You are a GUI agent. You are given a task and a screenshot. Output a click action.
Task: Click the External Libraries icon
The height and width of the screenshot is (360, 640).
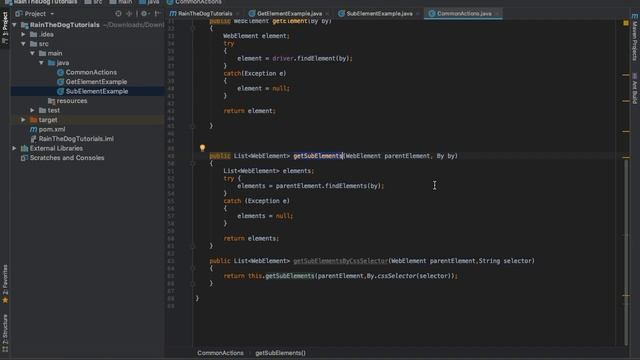point(24,148)
